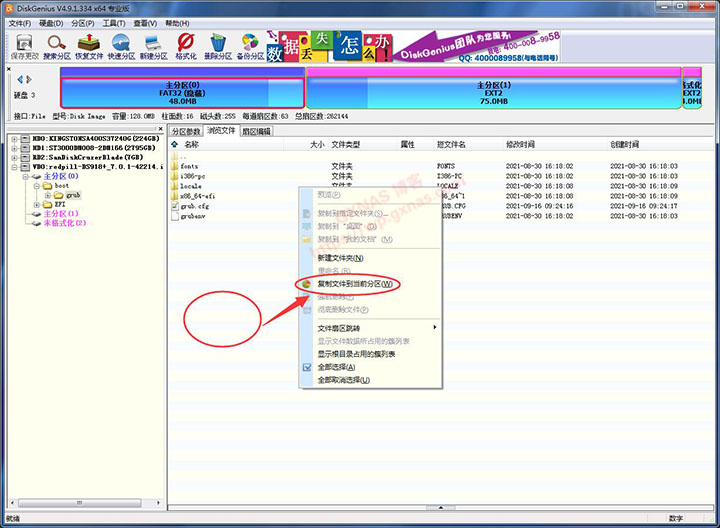Open the 文件扇区跳转 submenu arrow
Image resolution: width=720 pixels, height=528 pixels.
[434, 328]
